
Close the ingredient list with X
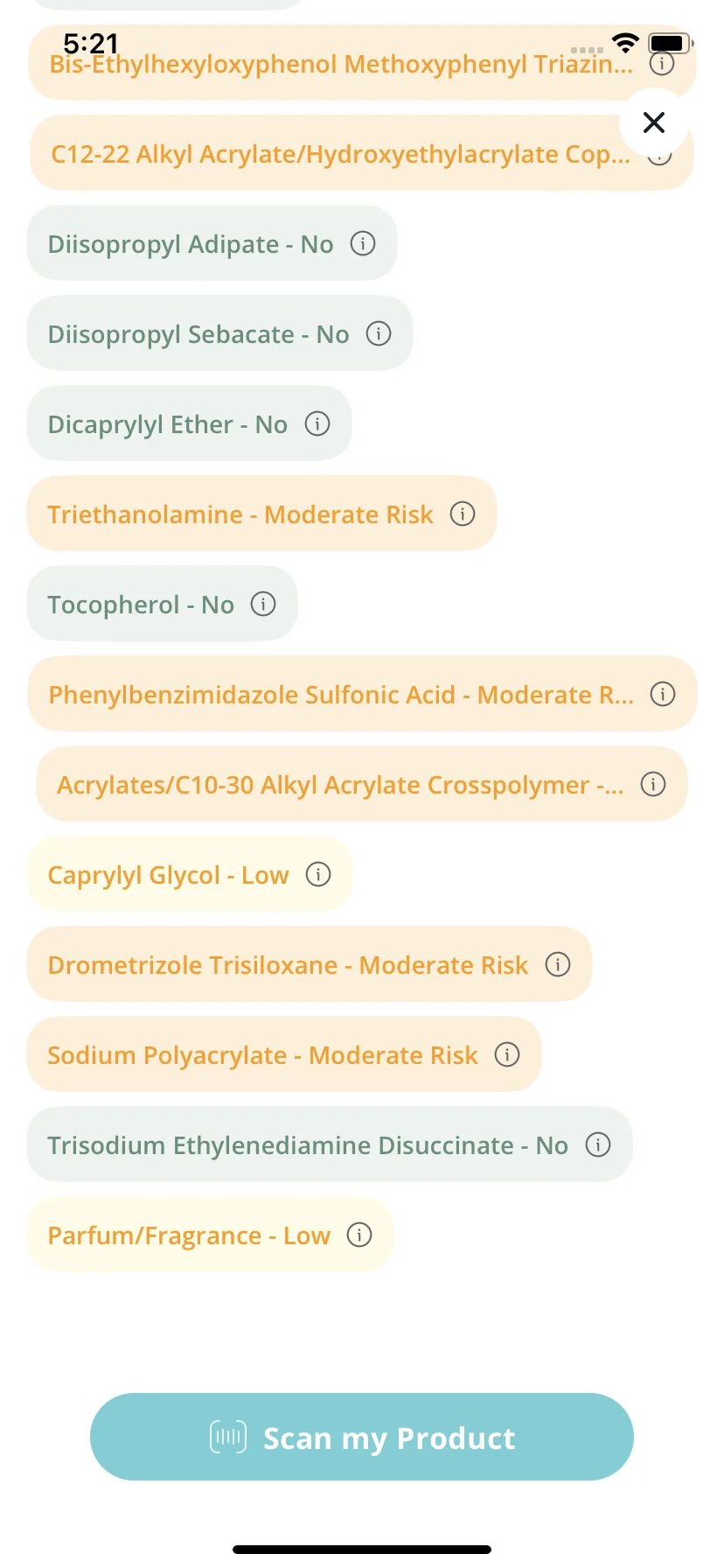[654, 122]
